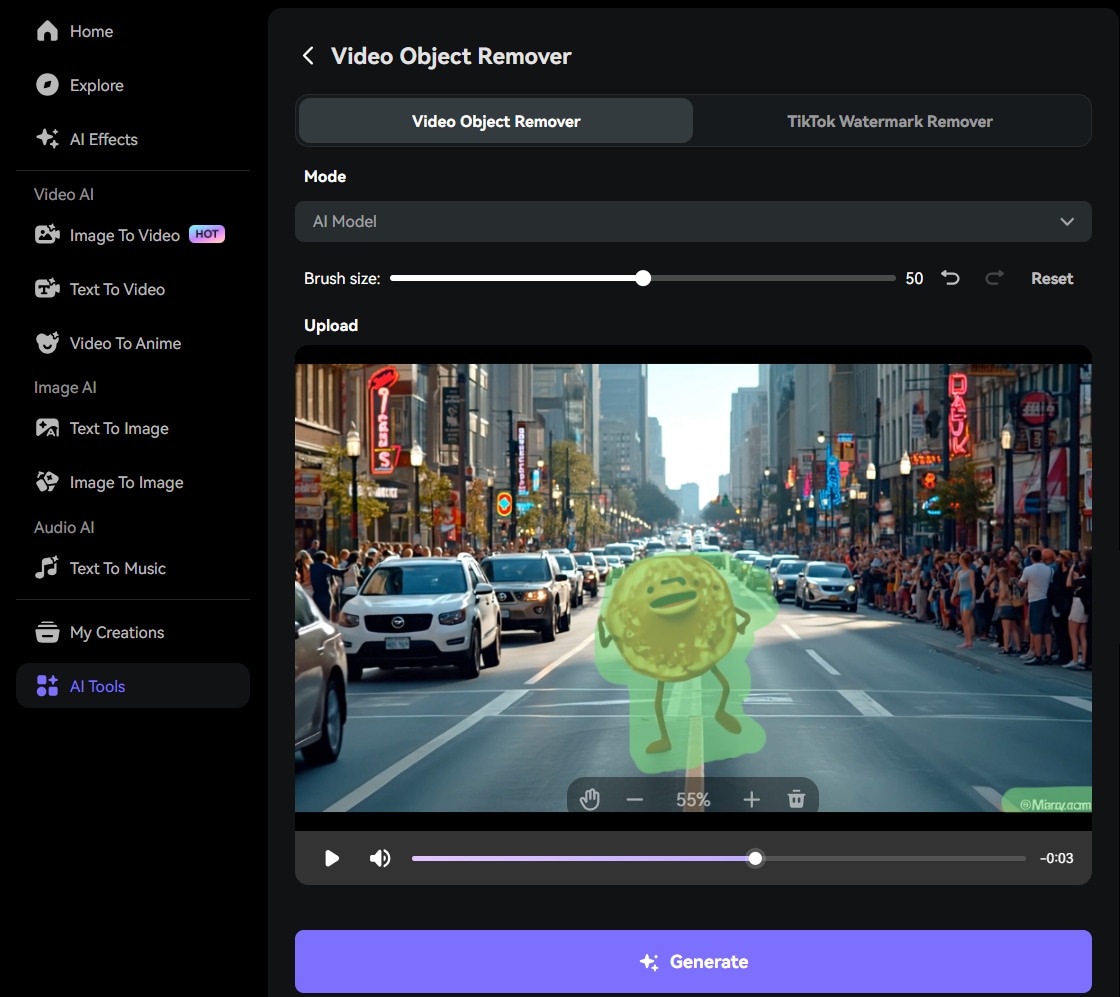
Task: Delete the mask with the trash icon
Action: 796,799
